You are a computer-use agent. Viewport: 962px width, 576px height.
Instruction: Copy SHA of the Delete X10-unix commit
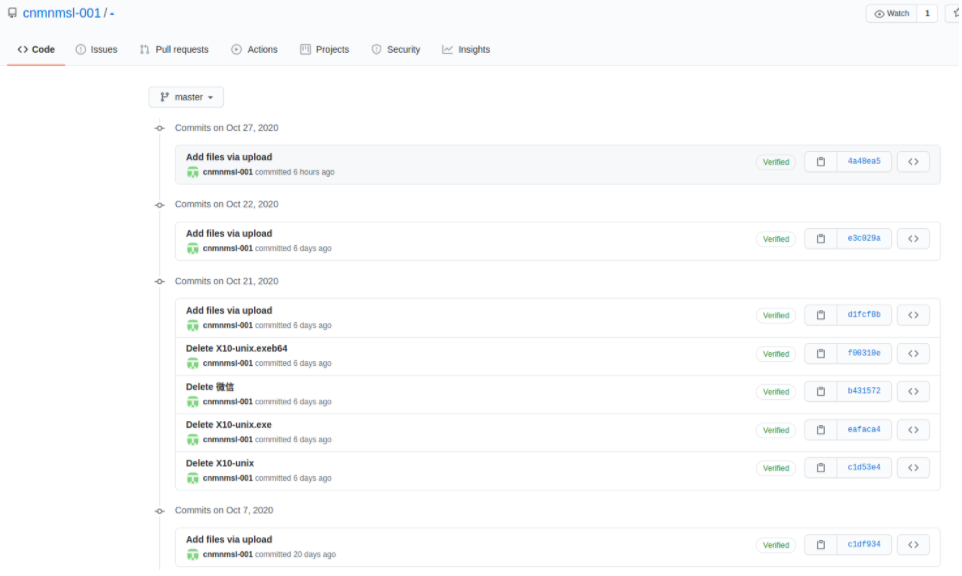(819, 467)
